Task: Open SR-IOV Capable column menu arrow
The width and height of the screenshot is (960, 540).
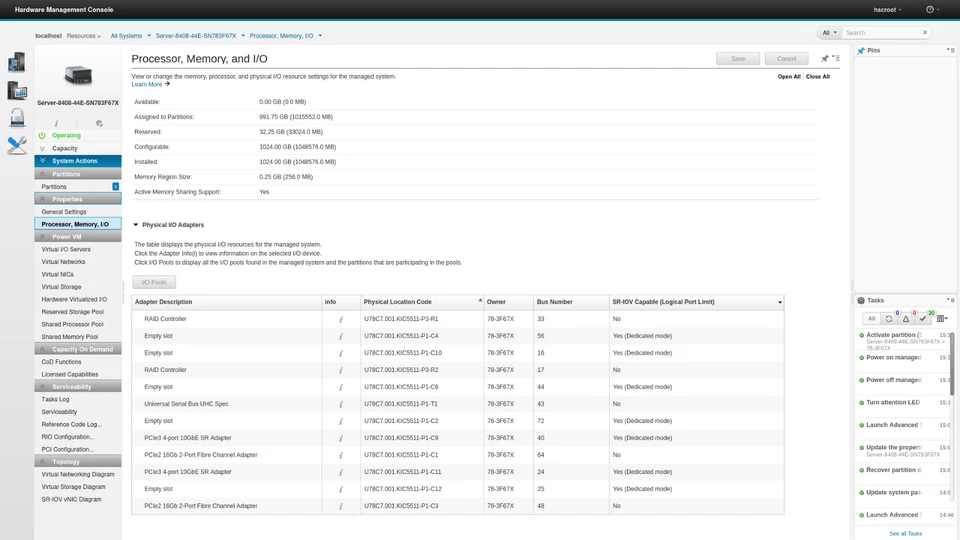Action: [780, 302]
